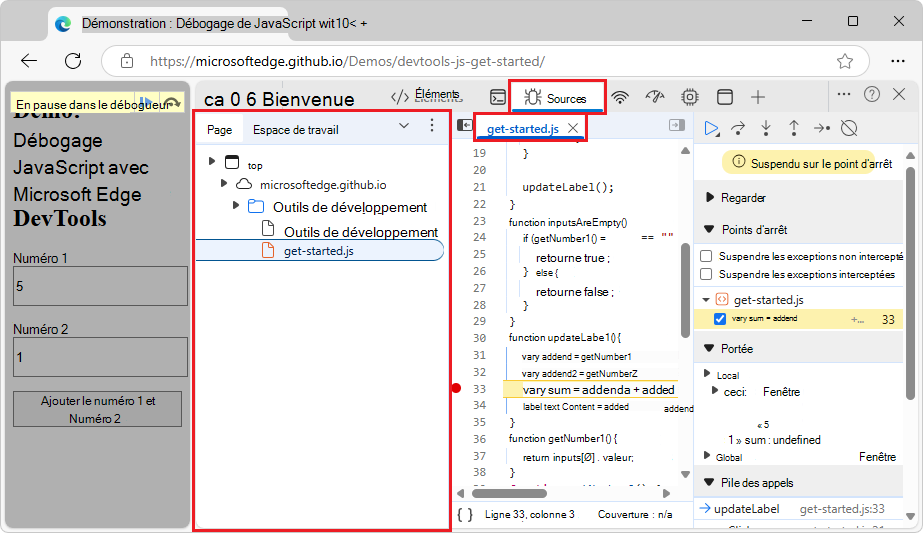Collapse get-started.js breakpoint group

[706, 300]
